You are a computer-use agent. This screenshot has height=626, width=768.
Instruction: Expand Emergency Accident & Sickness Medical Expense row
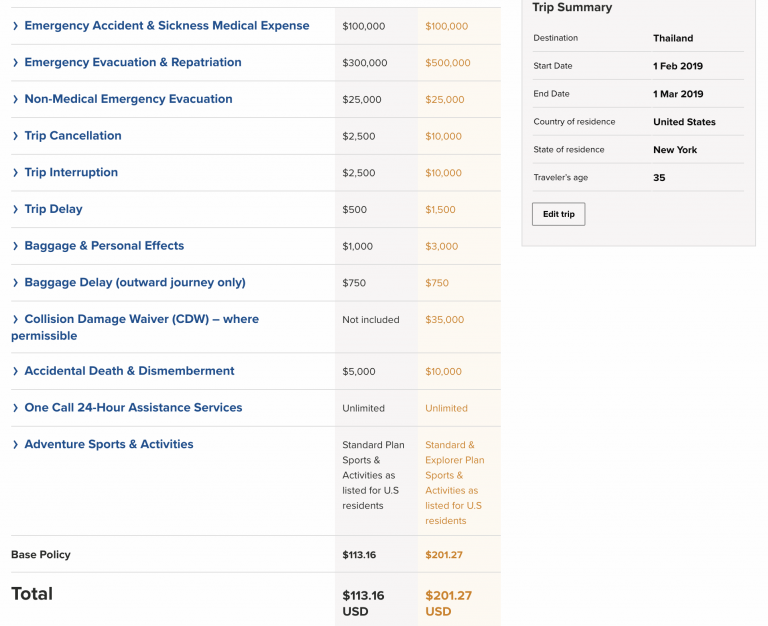click(166, 26)
